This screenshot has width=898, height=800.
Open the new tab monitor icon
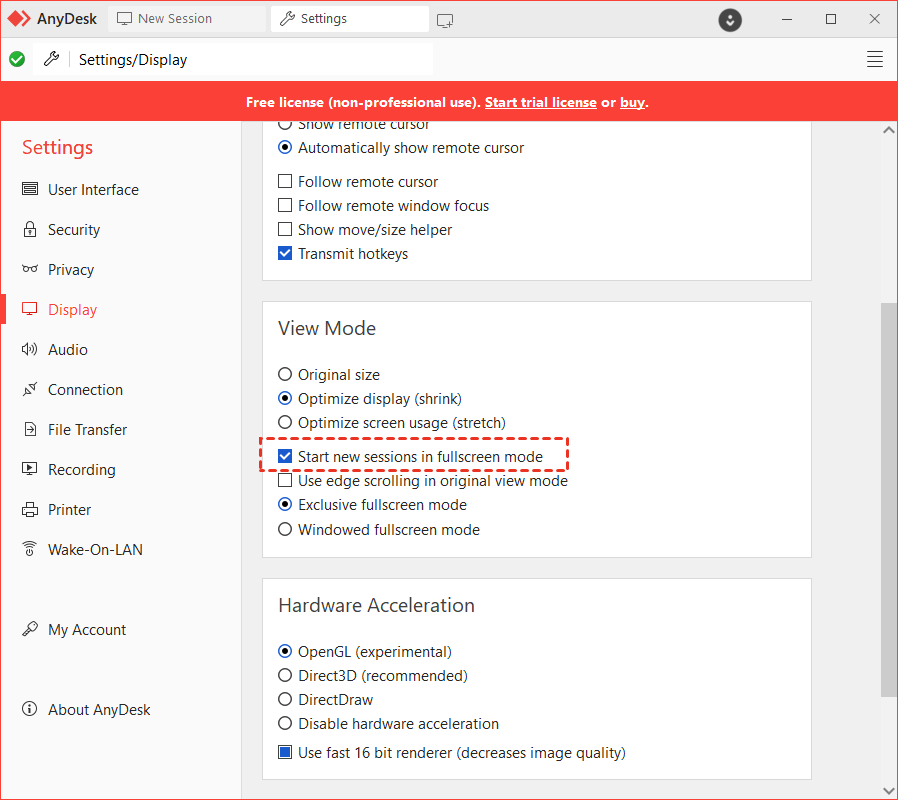(x=445, y=19)
